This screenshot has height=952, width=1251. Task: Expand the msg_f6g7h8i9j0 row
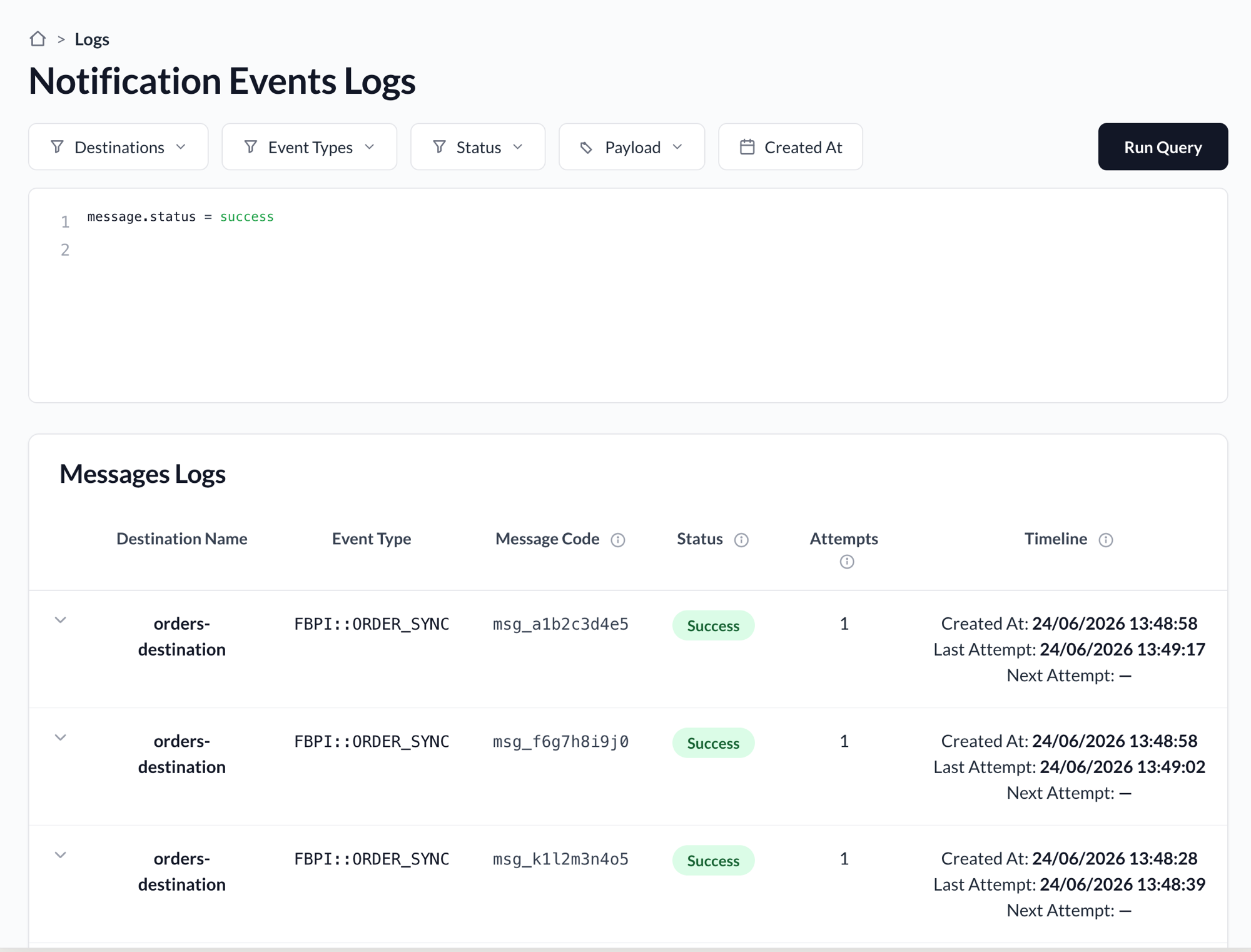click(61, 738)
